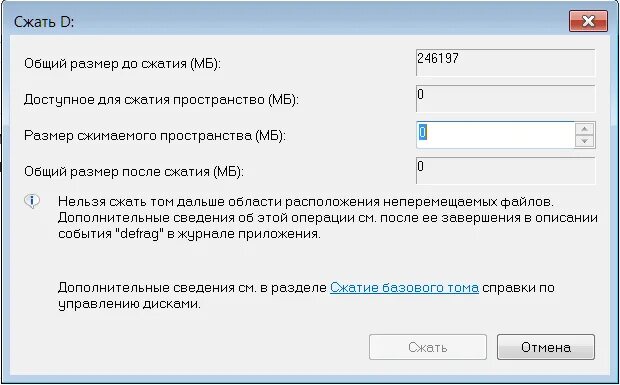Click the grayed-out Сжать button
The image size is (620, 385).
(x=427, y=347)
